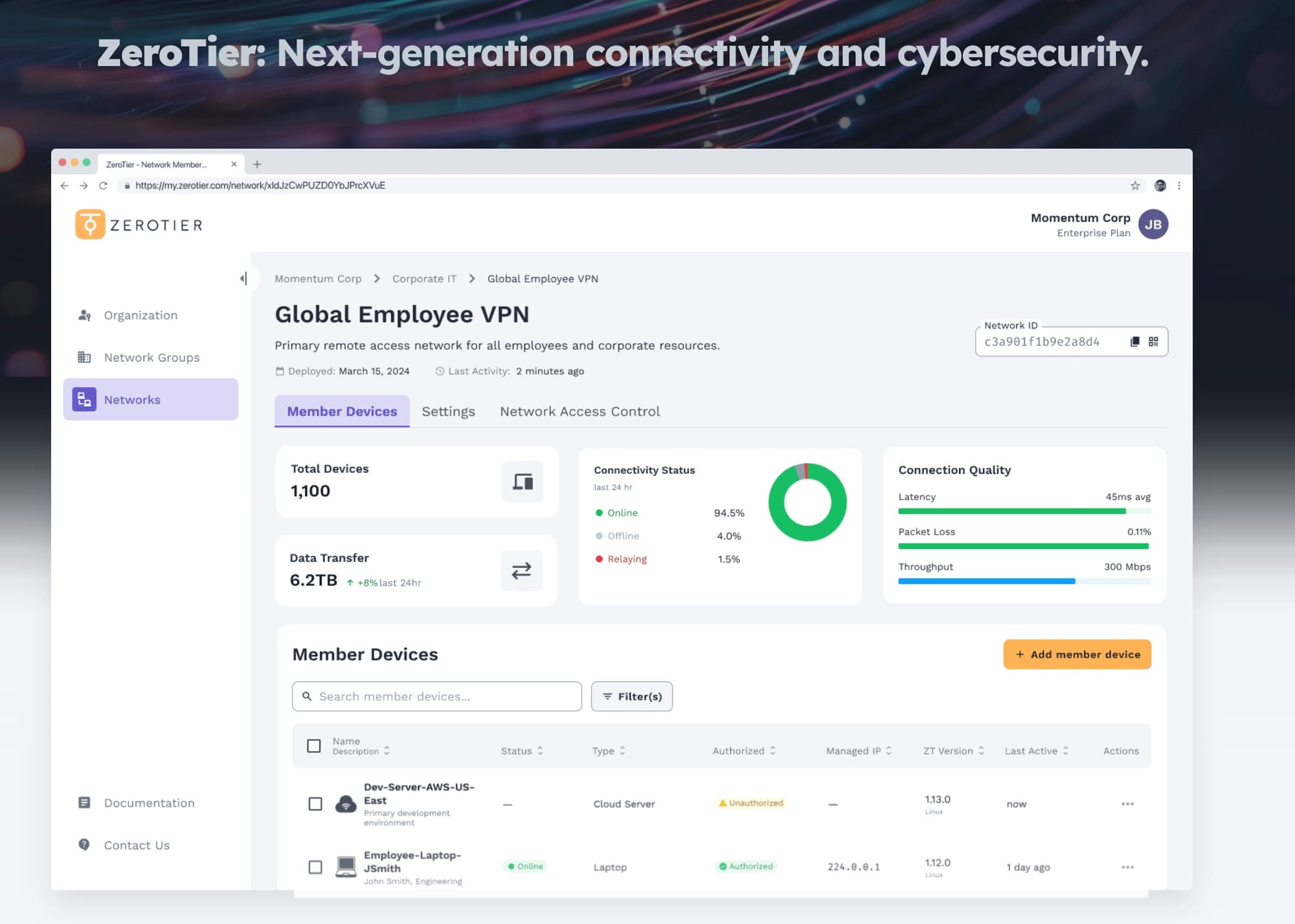Open the Filter(s) dropdown
This screenshot has width=1295, height=924.
pyautogui.click(x=631, y=697)
